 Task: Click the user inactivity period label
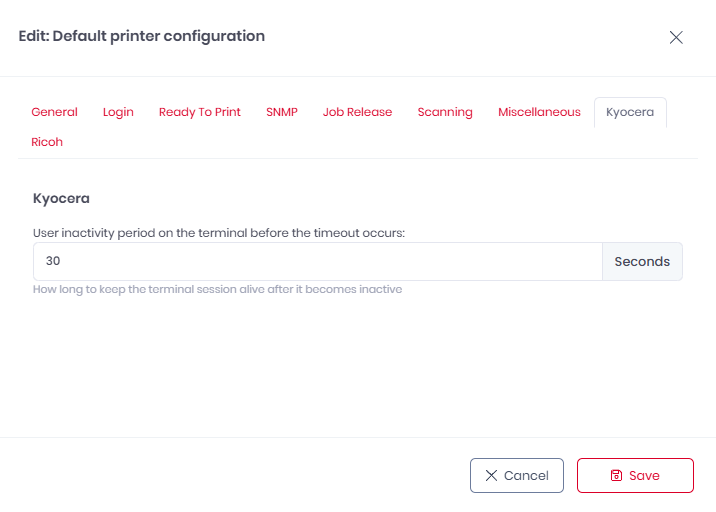tap(219, 232)
